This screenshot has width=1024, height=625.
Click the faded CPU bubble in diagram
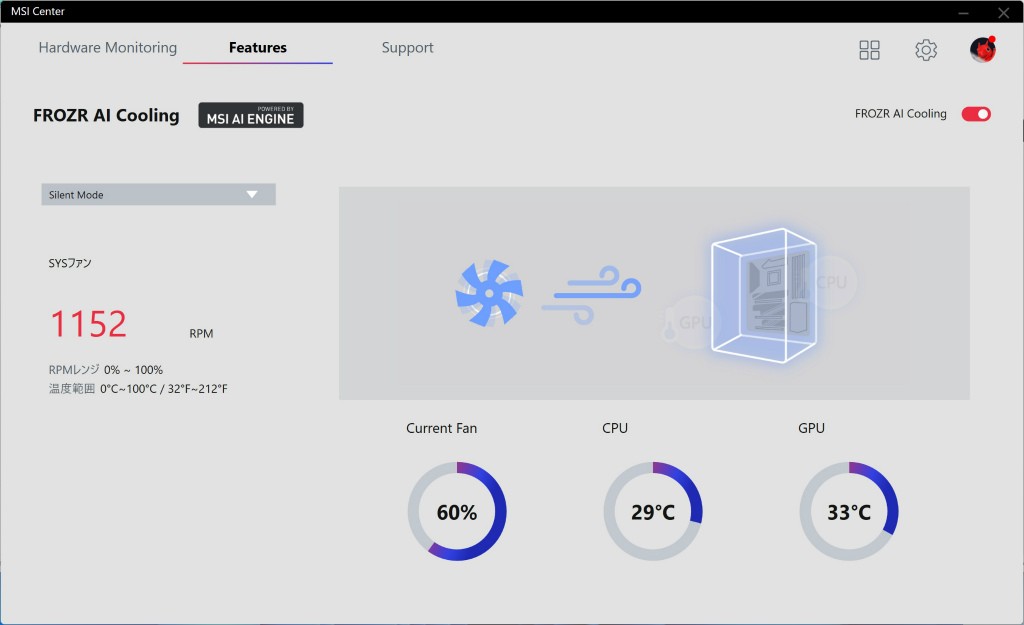pos(833,281)
